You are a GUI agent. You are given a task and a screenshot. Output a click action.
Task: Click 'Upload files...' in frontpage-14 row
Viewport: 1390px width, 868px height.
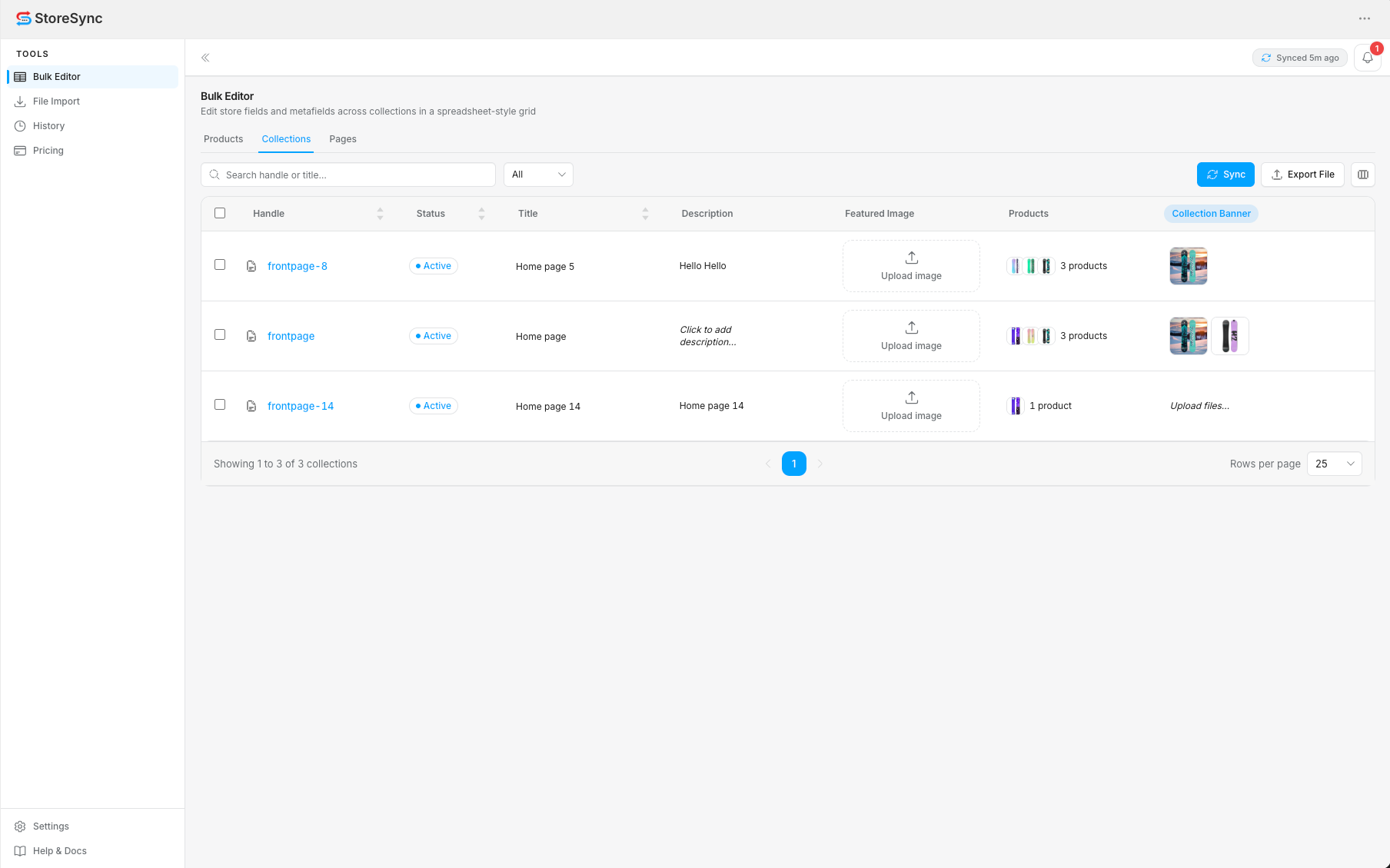pyautogui.click(x=1199, y=406)
